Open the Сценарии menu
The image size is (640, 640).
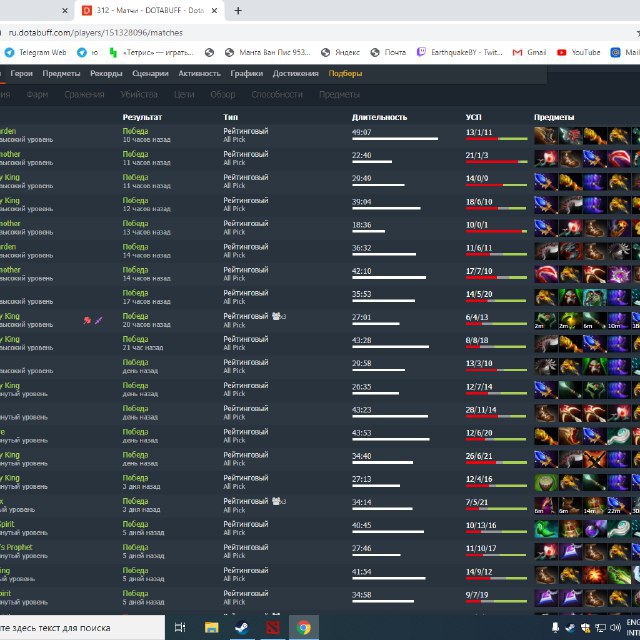pos(150,73)
